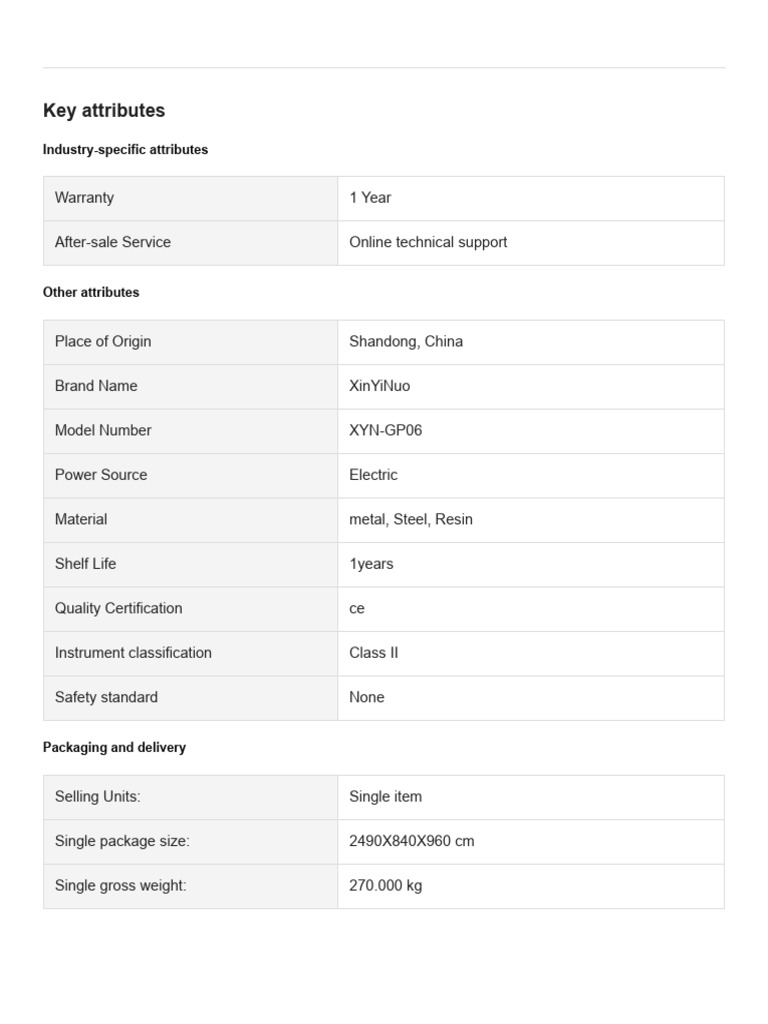Click the 2490X840X960 cm package size
Image resolution: width=768 pixels, height=1024 pixels.
(411, 841)
